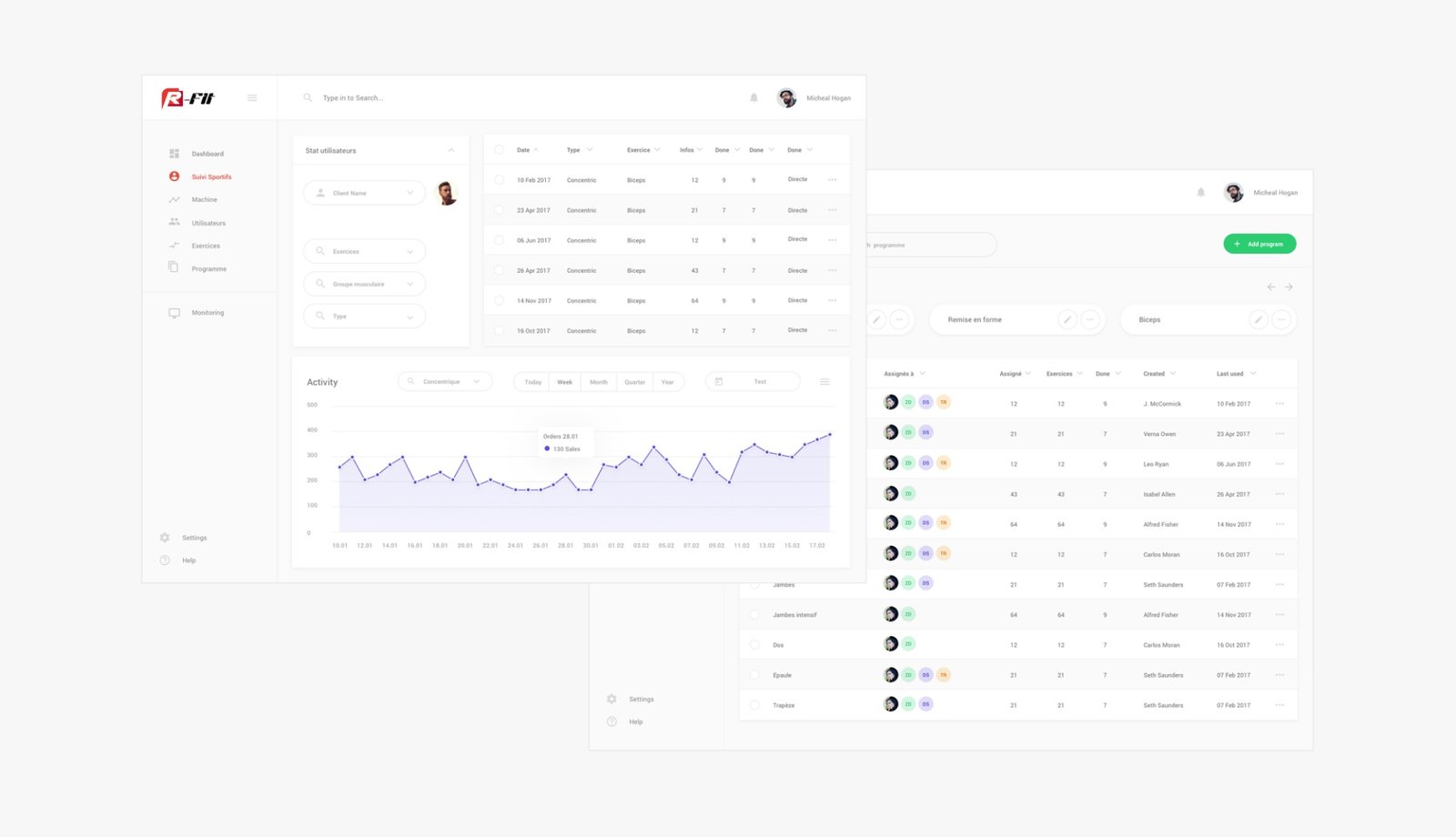Select the Quarter time range tab
Image resolution: width=1456 pixels, height=837 pixels.
(x=634, y=382)
